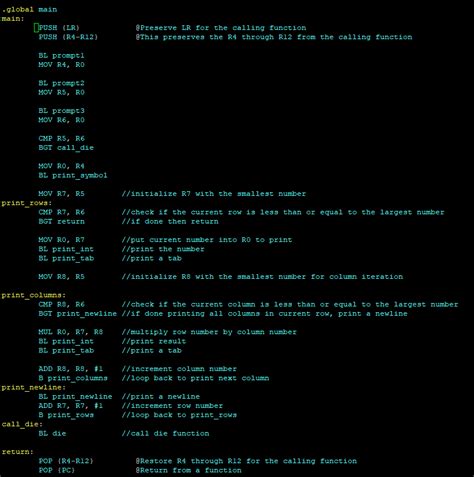
Task: Click the print_columns: label
Action: [x=34, y=295]
